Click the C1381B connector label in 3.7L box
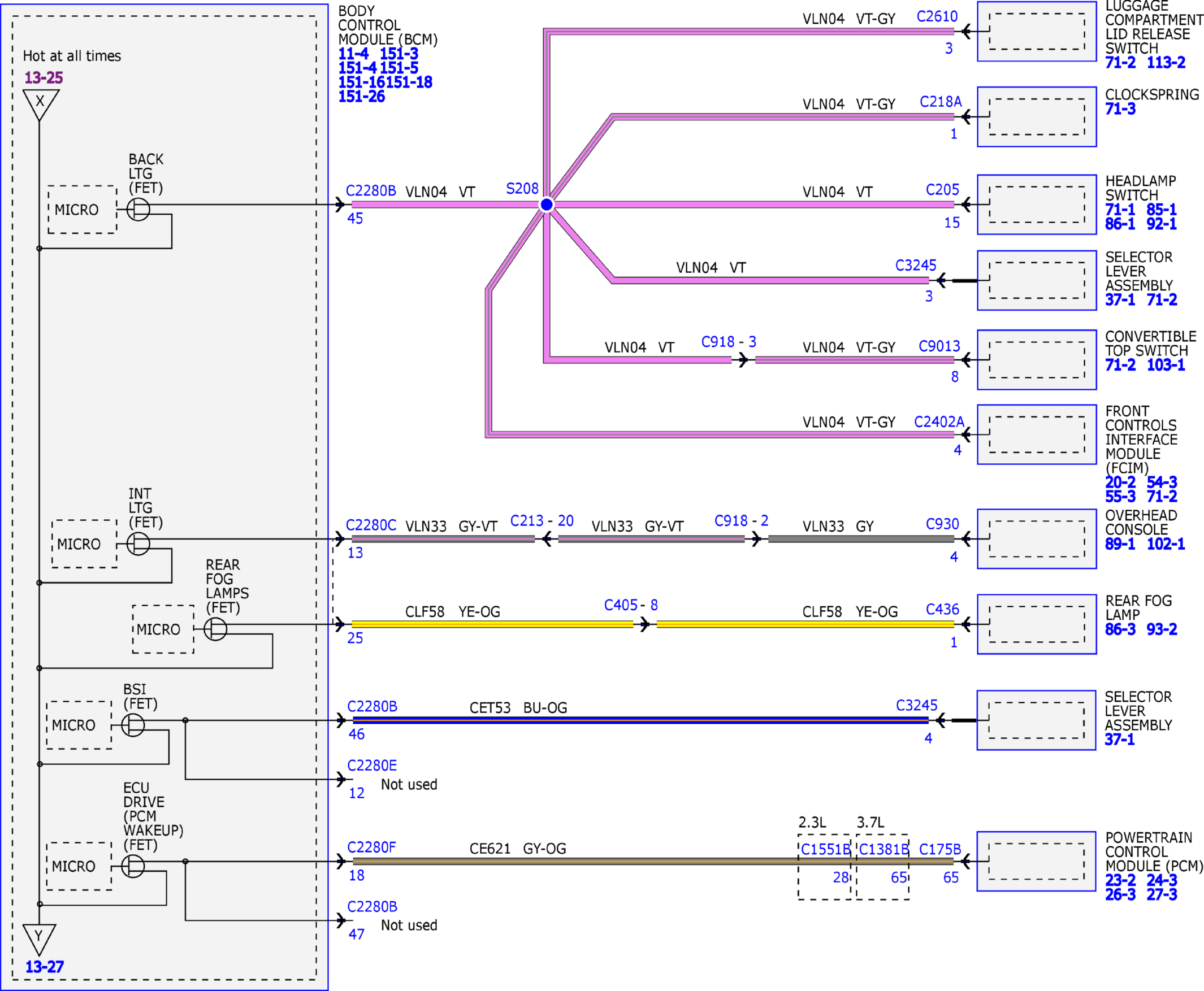Viewport: 1204px width, 991px height. click(x=884, y=849)
